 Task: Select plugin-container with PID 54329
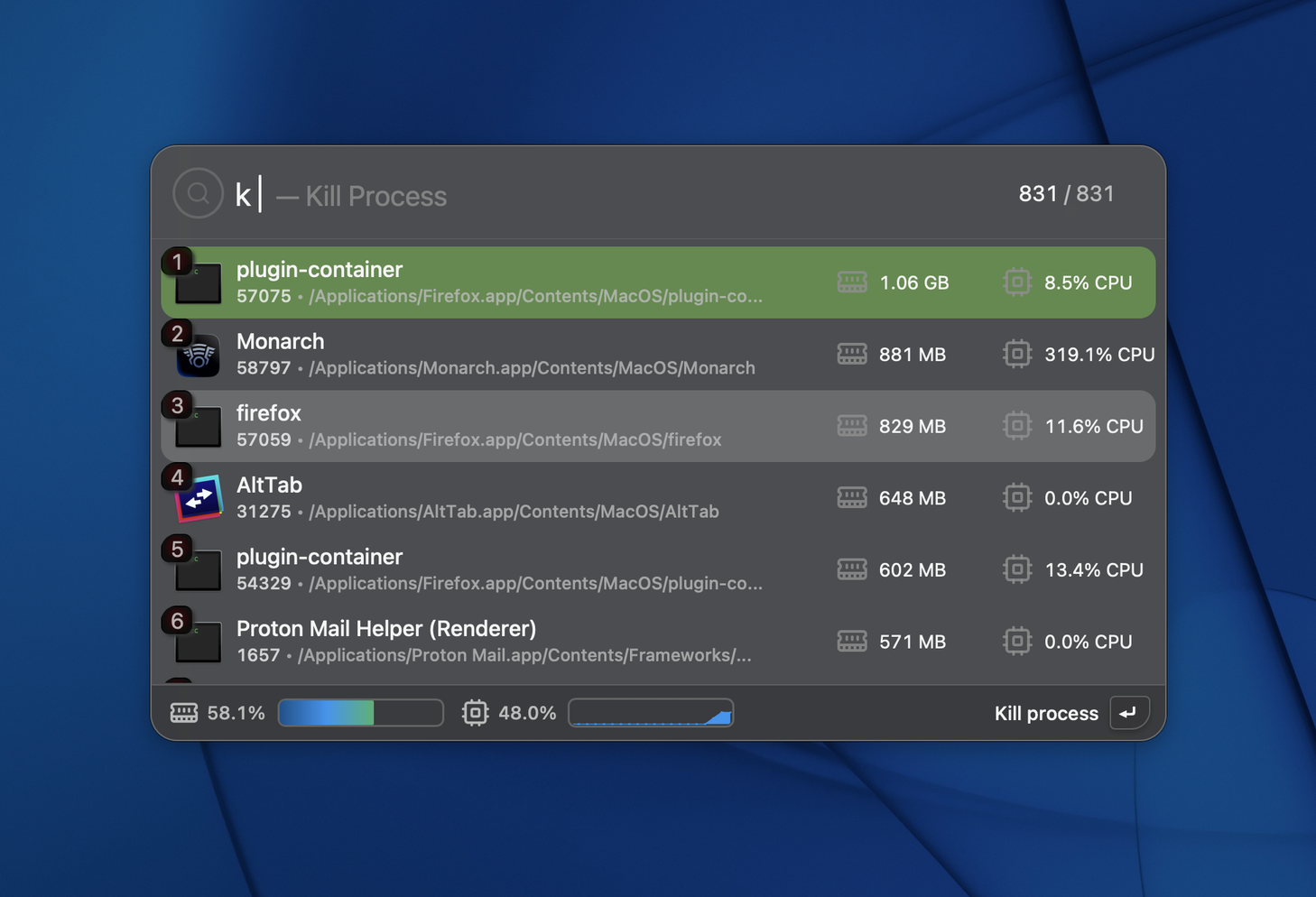542,569
